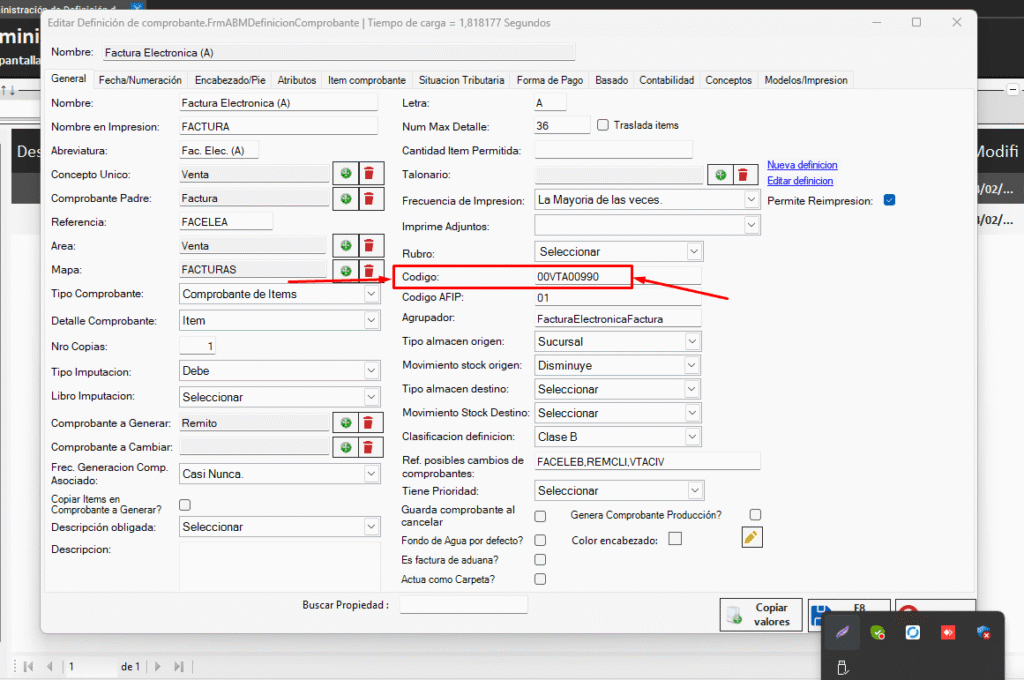Check the Es factura de aduana box
1024x680 pixels.
[x=540, y=560]
